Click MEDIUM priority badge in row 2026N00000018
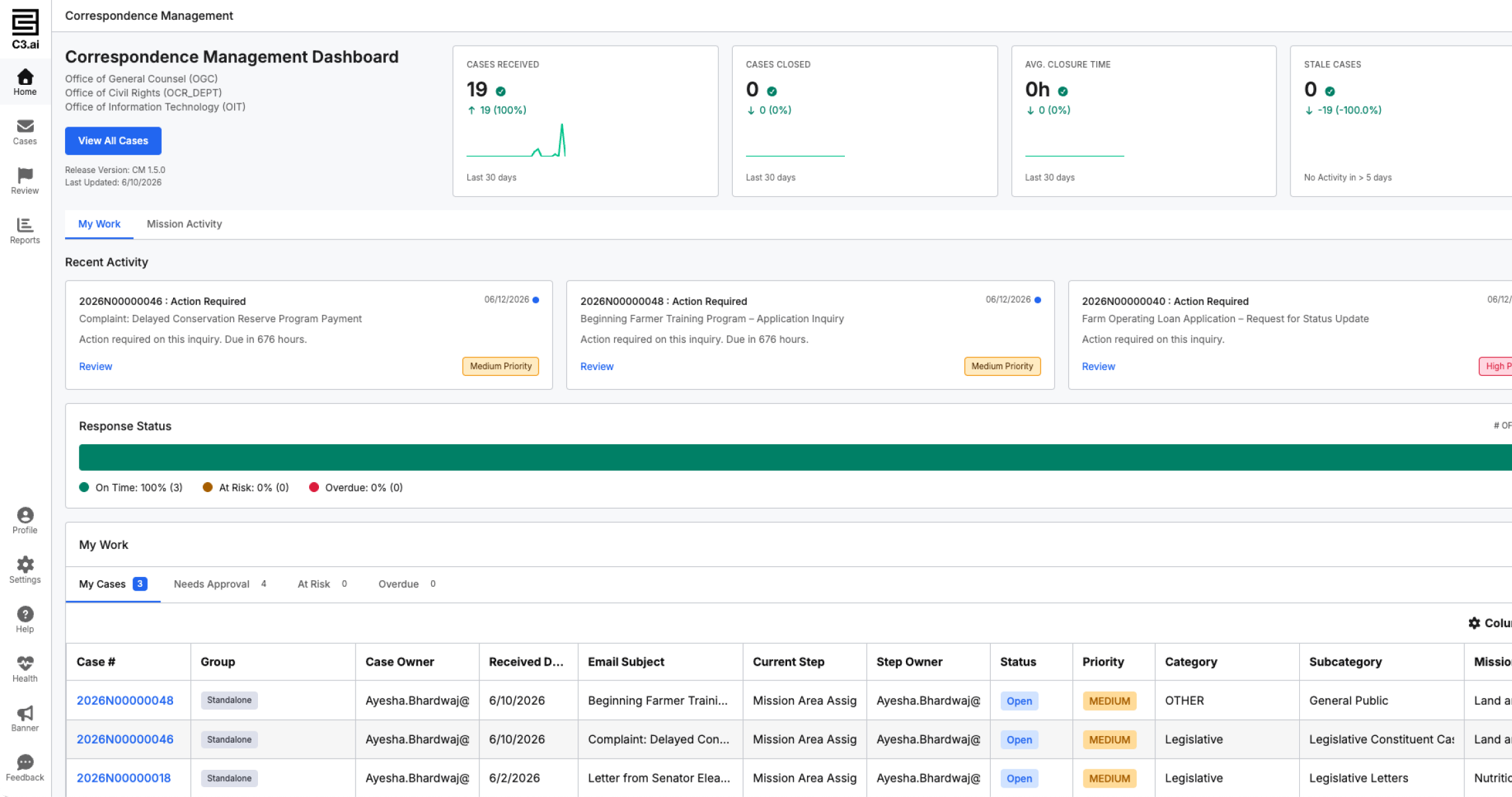This screenshot has height=797, width=1512. pyautogui.click(x=1109, y=778)
